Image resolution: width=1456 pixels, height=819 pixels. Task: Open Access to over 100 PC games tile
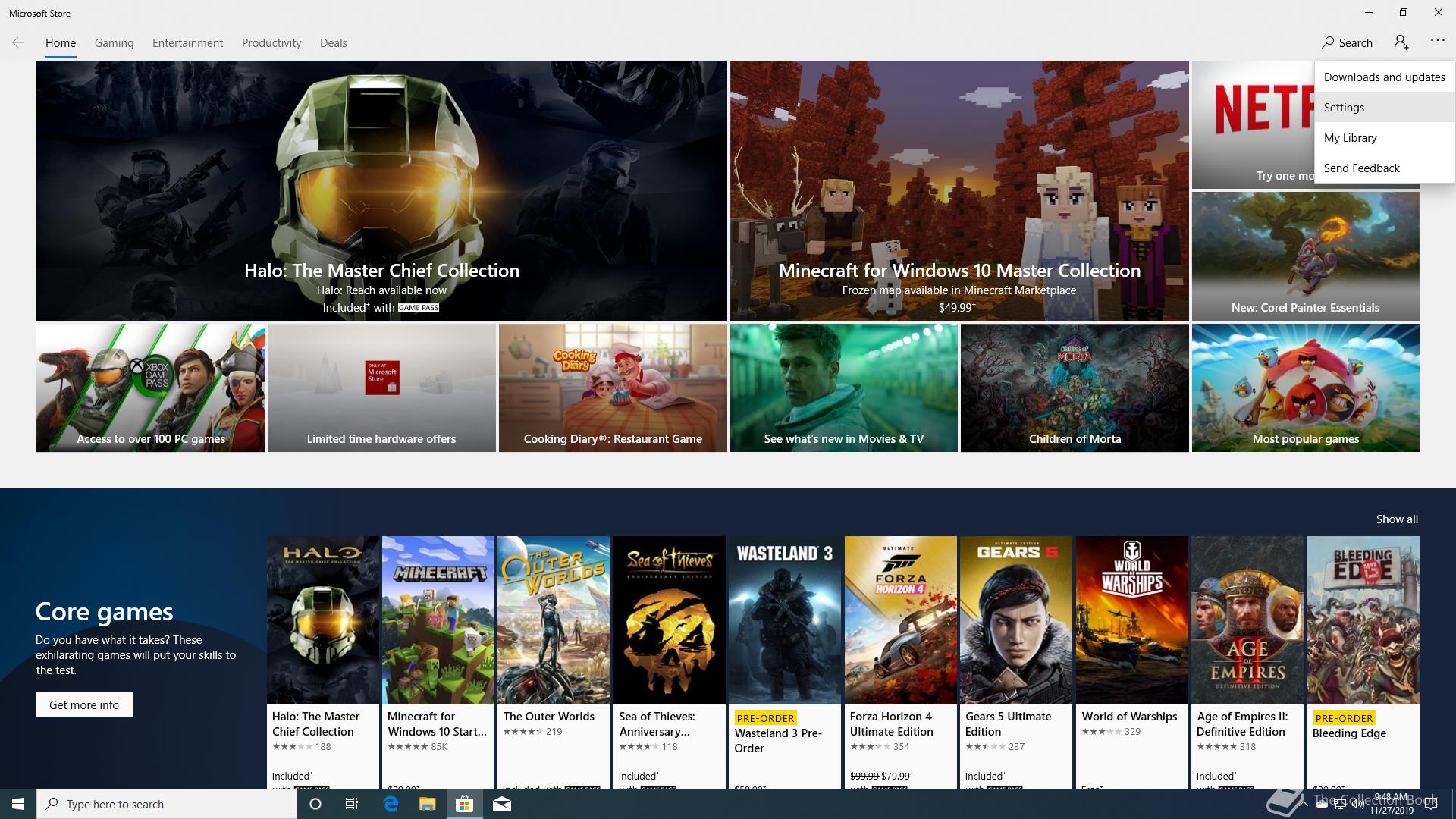(x=150, y=388)
